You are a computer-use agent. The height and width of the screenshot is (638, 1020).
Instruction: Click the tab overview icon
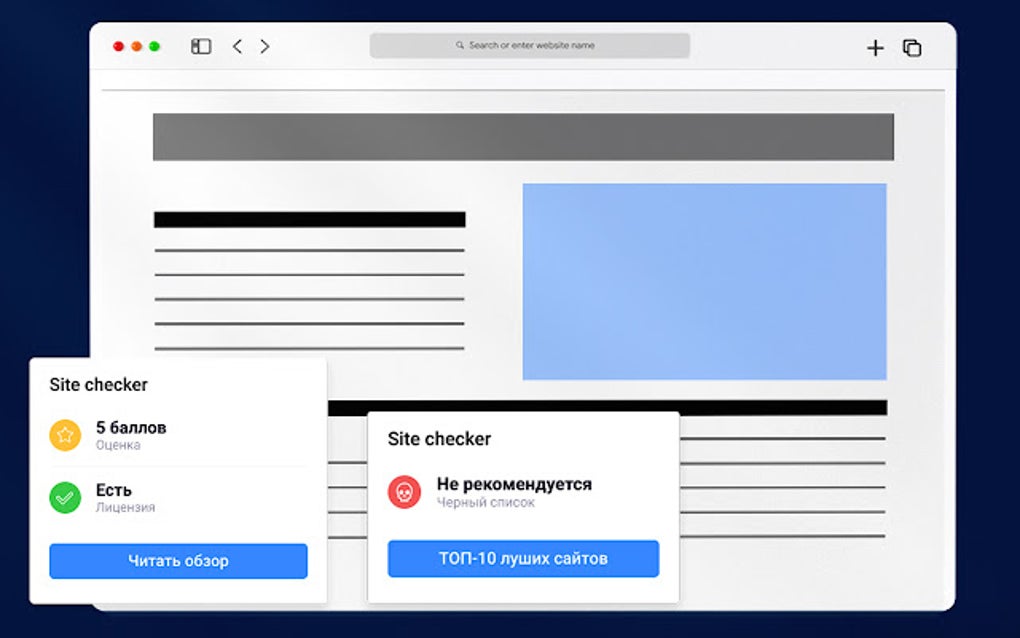[911, 47]
